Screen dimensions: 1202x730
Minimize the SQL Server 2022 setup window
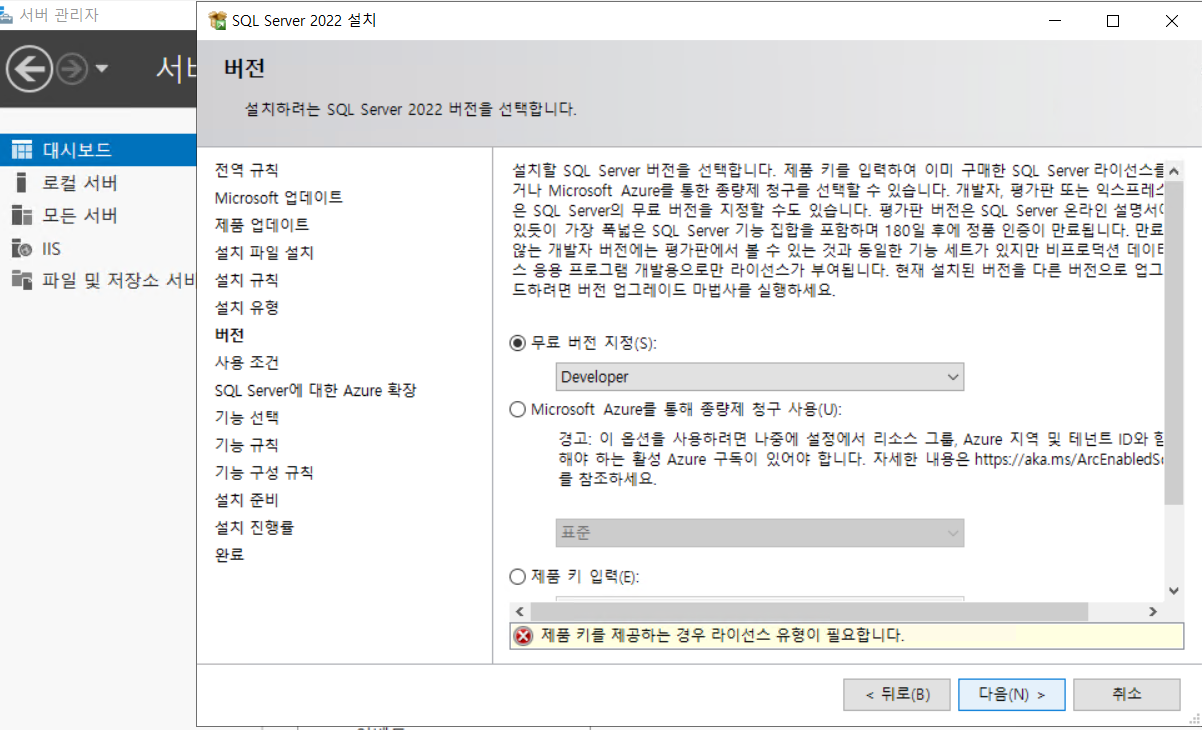[1053, 21]
